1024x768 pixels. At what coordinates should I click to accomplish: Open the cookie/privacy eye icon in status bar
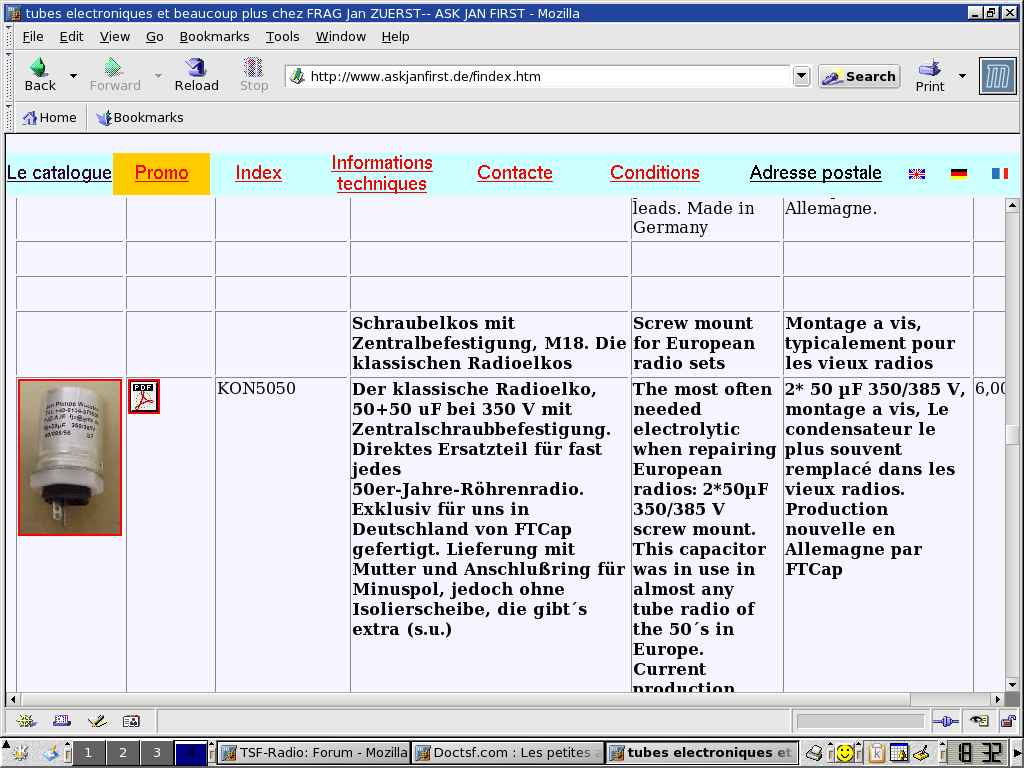pyautogui.click(x=979, y=721)
